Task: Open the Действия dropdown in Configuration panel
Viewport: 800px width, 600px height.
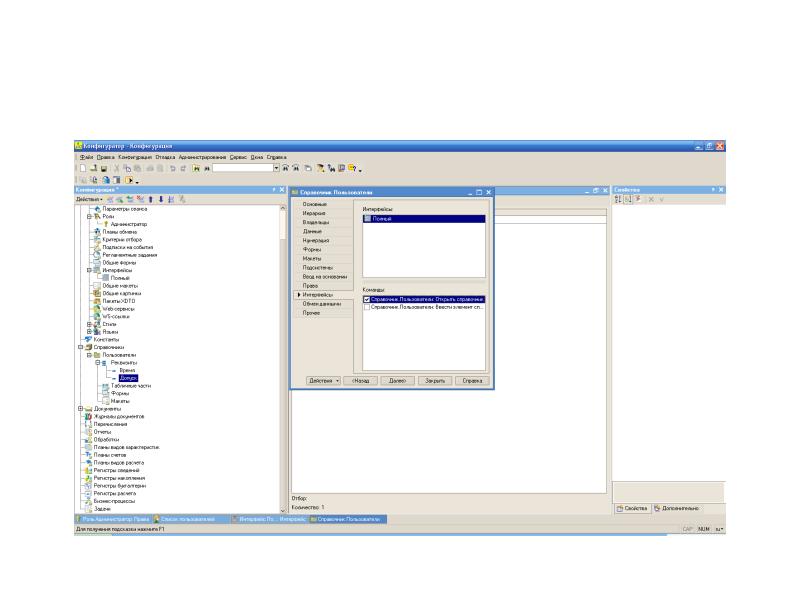Action: pyautogui.click(x=89, y=199)
